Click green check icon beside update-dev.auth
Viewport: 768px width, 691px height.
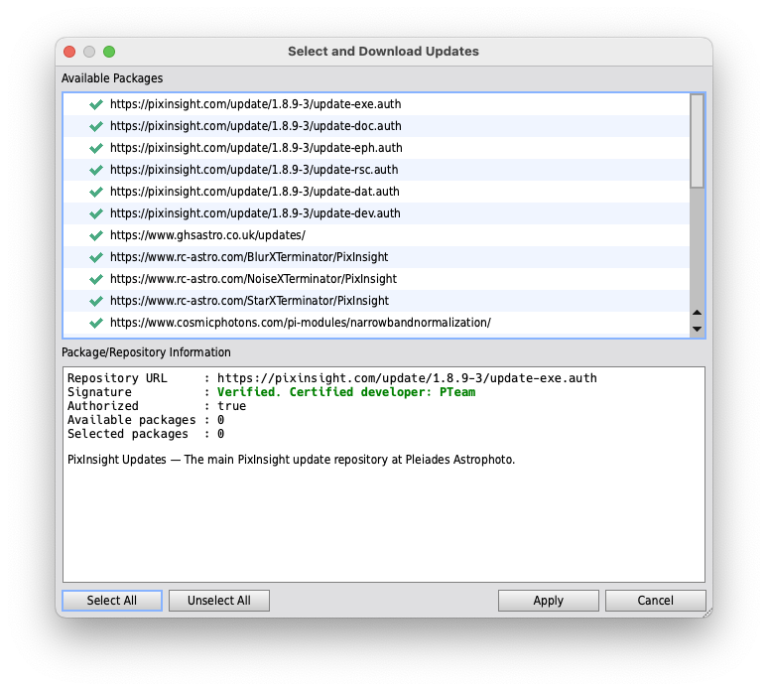pyautogui.click(x=96, y=213)
